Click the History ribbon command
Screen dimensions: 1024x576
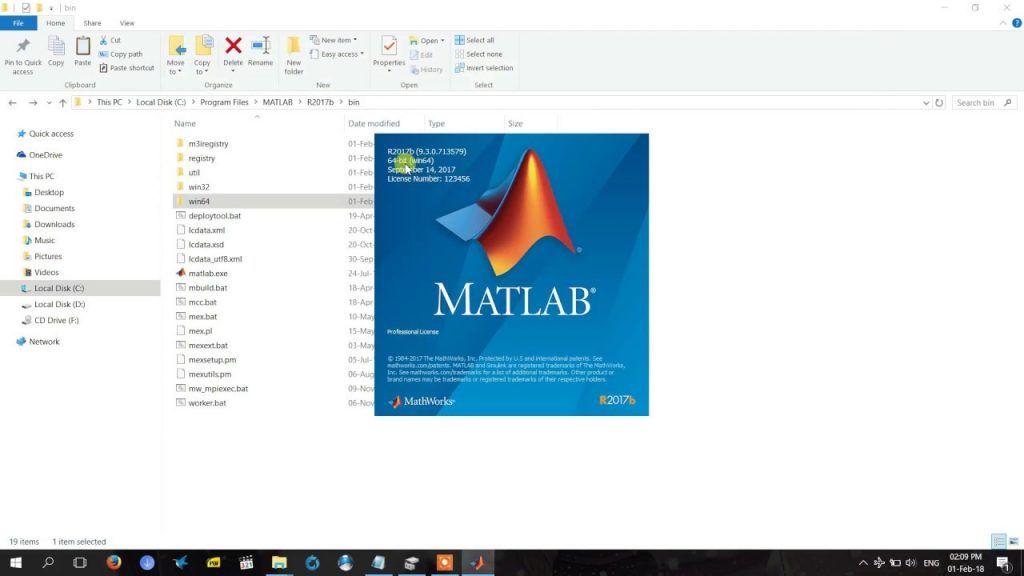coord(426,69)
